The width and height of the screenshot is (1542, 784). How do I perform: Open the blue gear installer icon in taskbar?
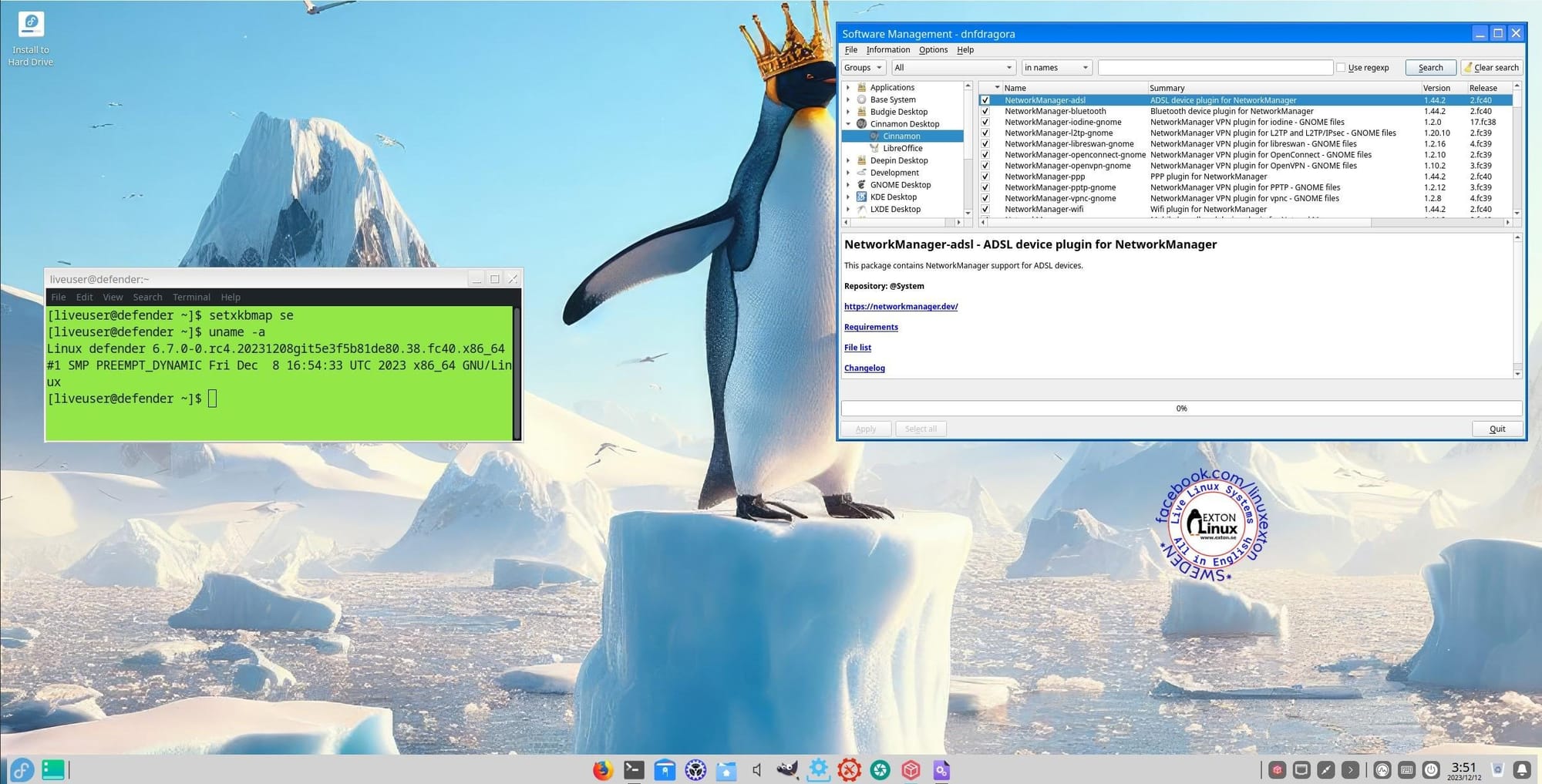[x=819, y=769]
